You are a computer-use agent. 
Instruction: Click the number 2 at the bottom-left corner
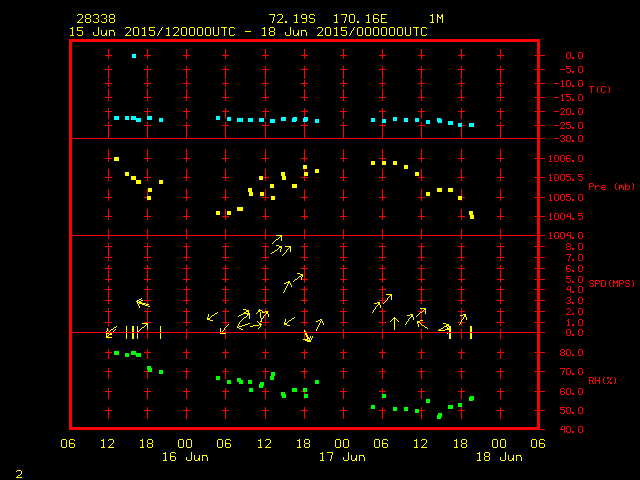(x=18, y=471)
